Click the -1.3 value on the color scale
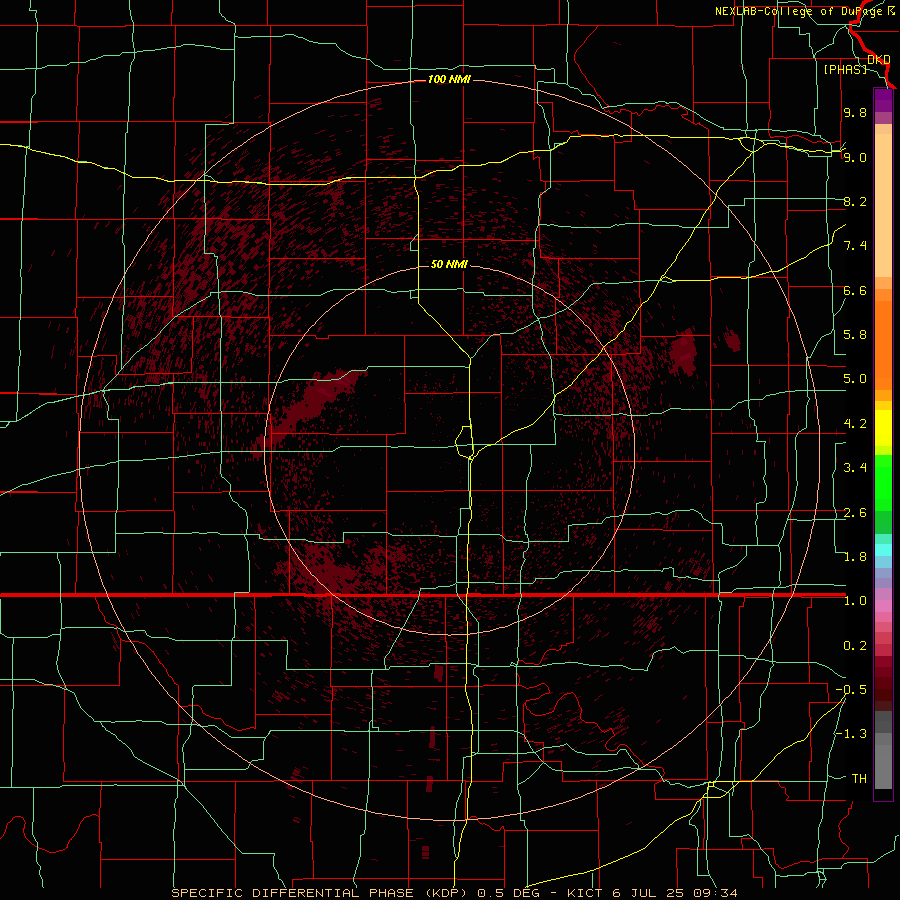This screenshot has width=900, height=900. tap(851, 734)
